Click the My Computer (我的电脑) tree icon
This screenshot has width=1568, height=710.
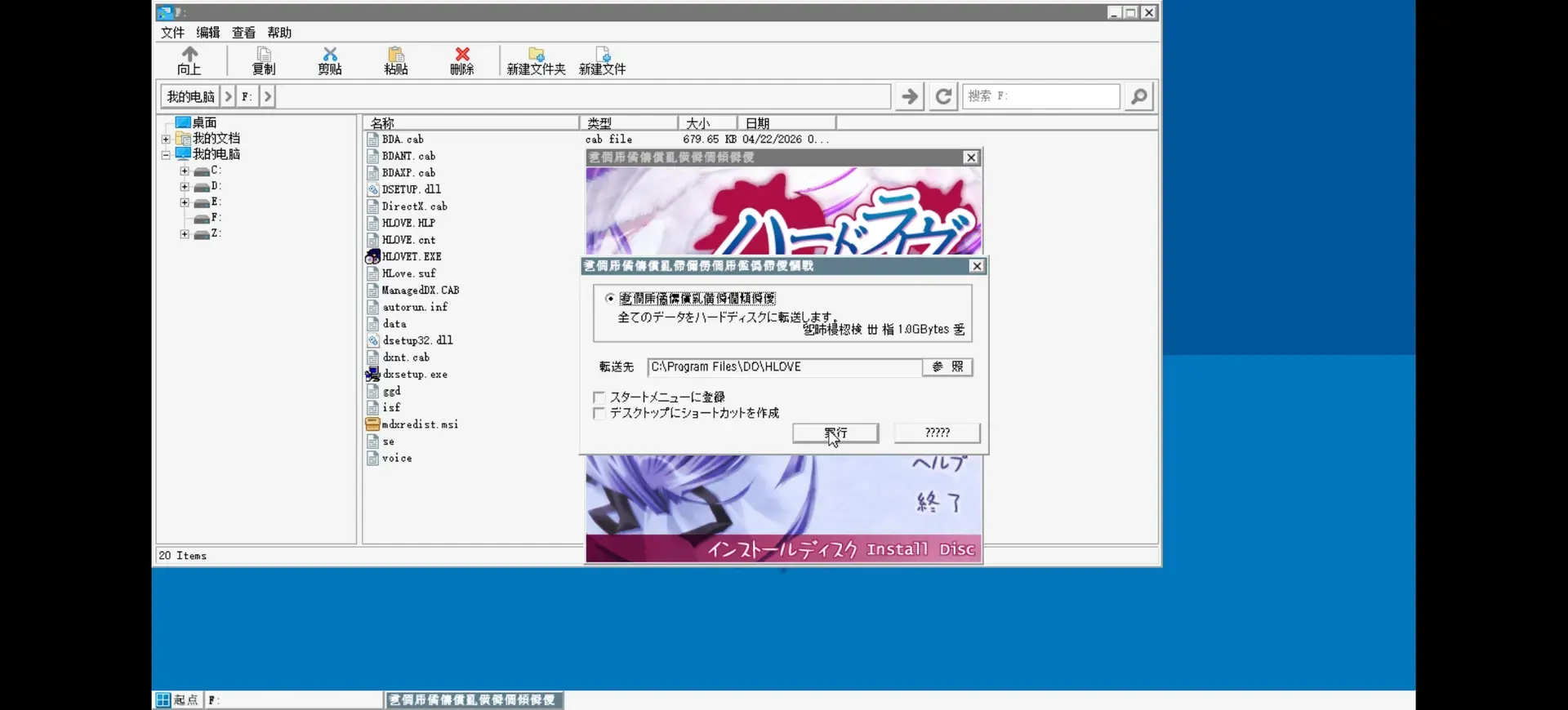point(183,153)
